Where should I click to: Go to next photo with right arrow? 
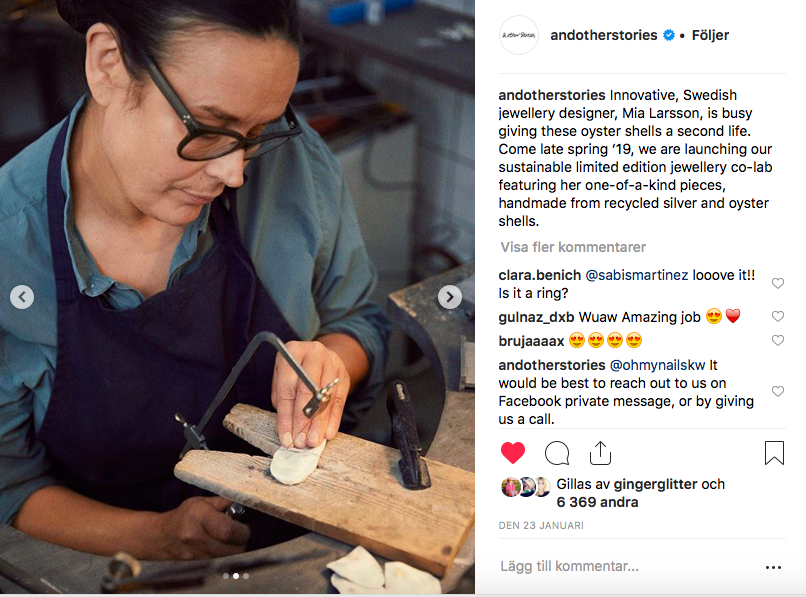(450, 297)
